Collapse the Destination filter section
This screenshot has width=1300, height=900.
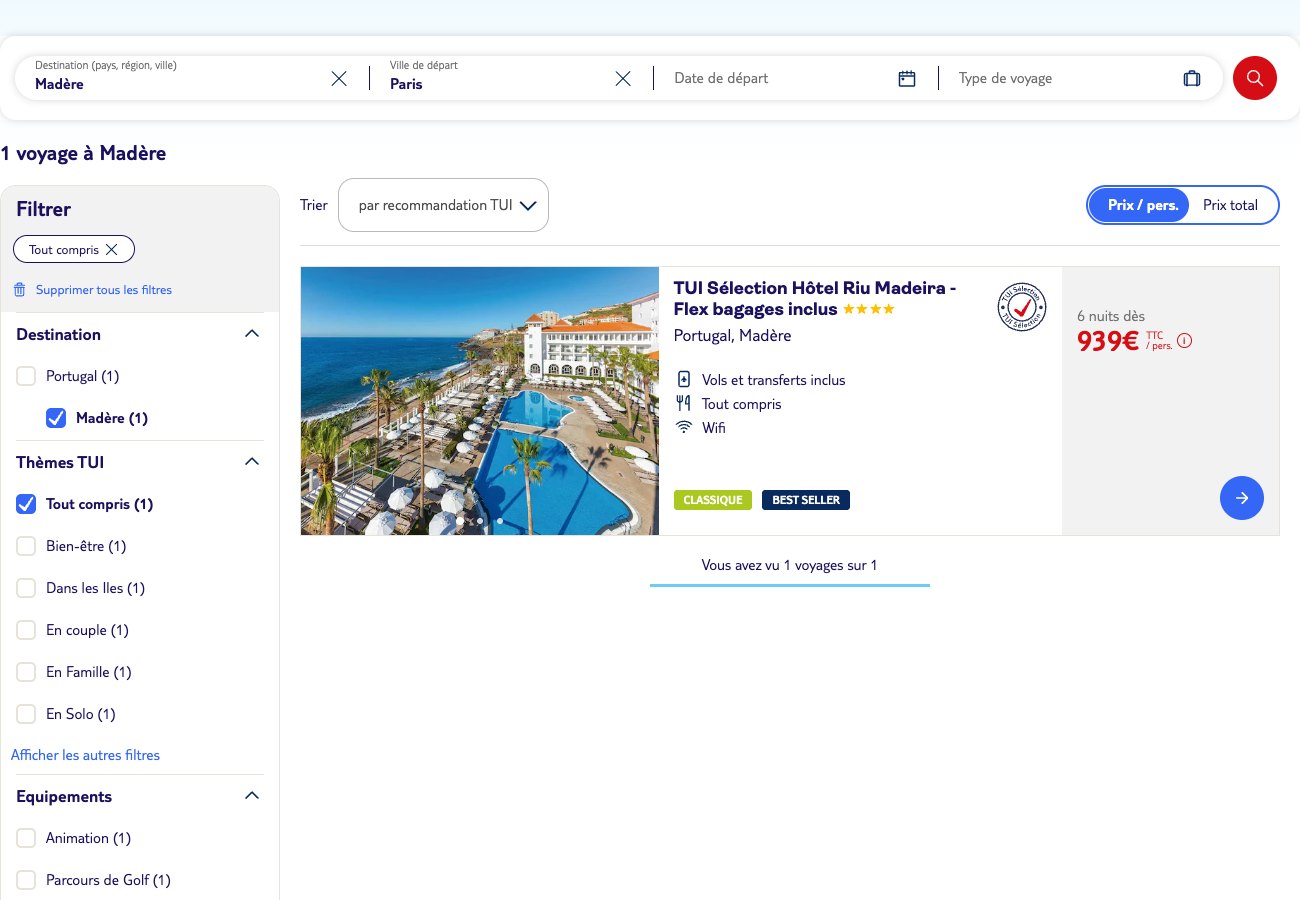(252, 334)
